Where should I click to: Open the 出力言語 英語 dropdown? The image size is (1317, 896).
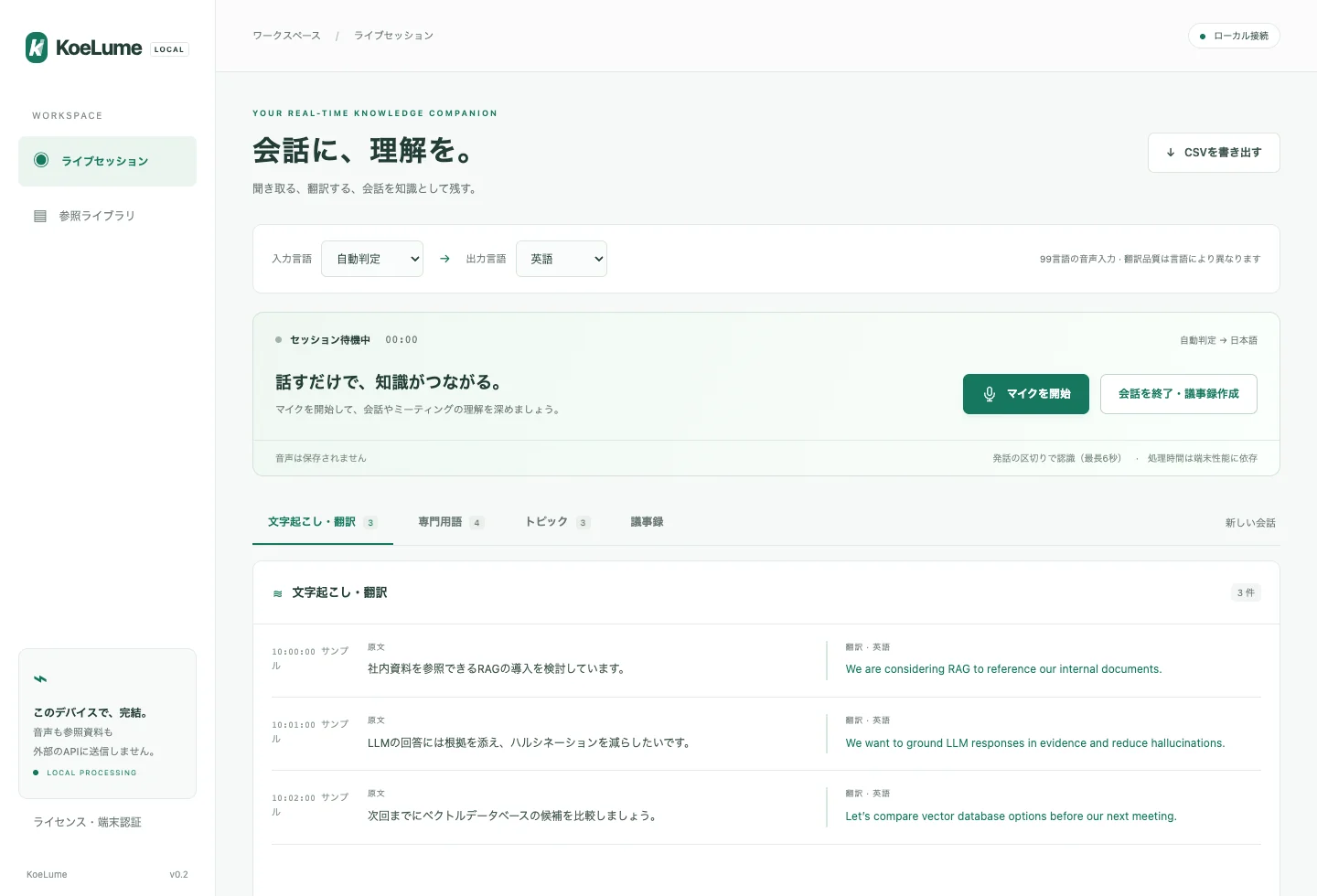(x=562, y=259)
